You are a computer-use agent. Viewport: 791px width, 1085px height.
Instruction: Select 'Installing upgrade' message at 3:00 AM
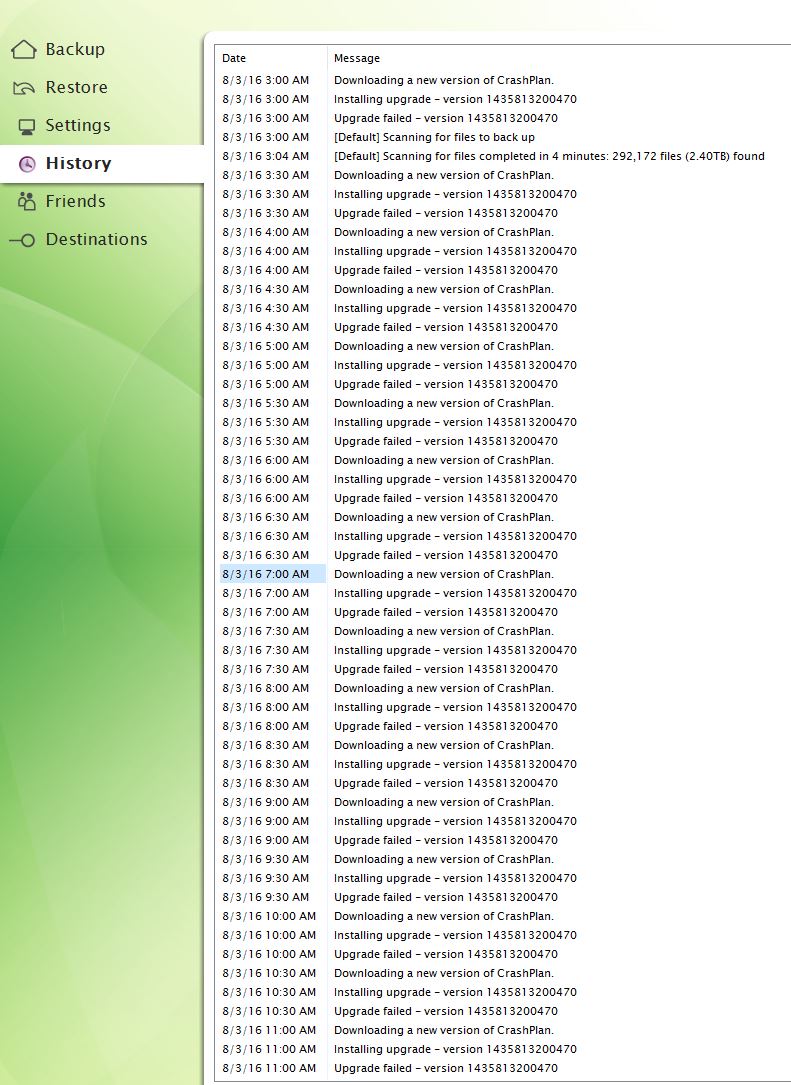coord(455,99)
